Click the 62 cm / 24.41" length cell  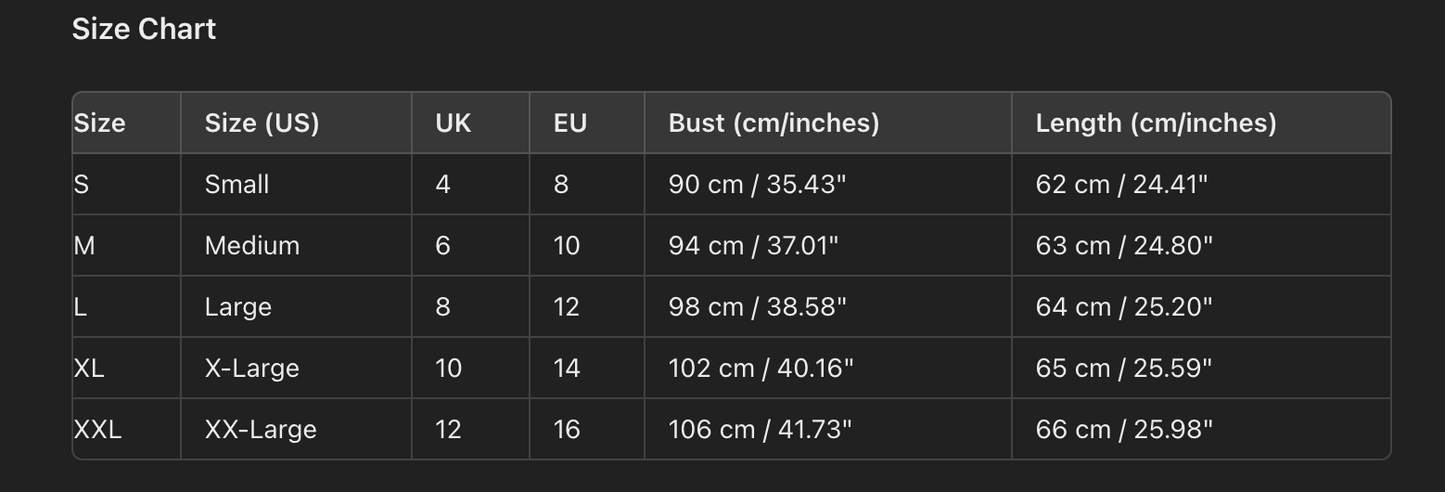1122,185
